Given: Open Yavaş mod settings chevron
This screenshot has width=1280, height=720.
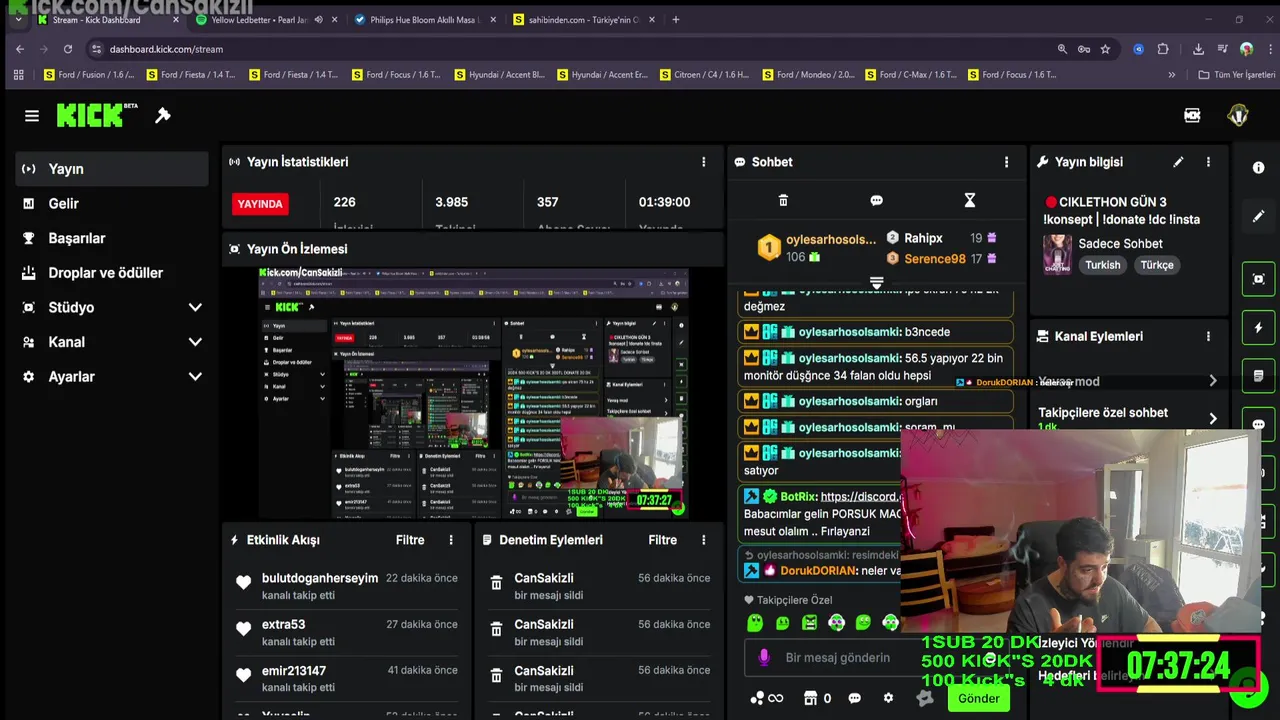Looking at the screenshot, I should point(1212,381).
